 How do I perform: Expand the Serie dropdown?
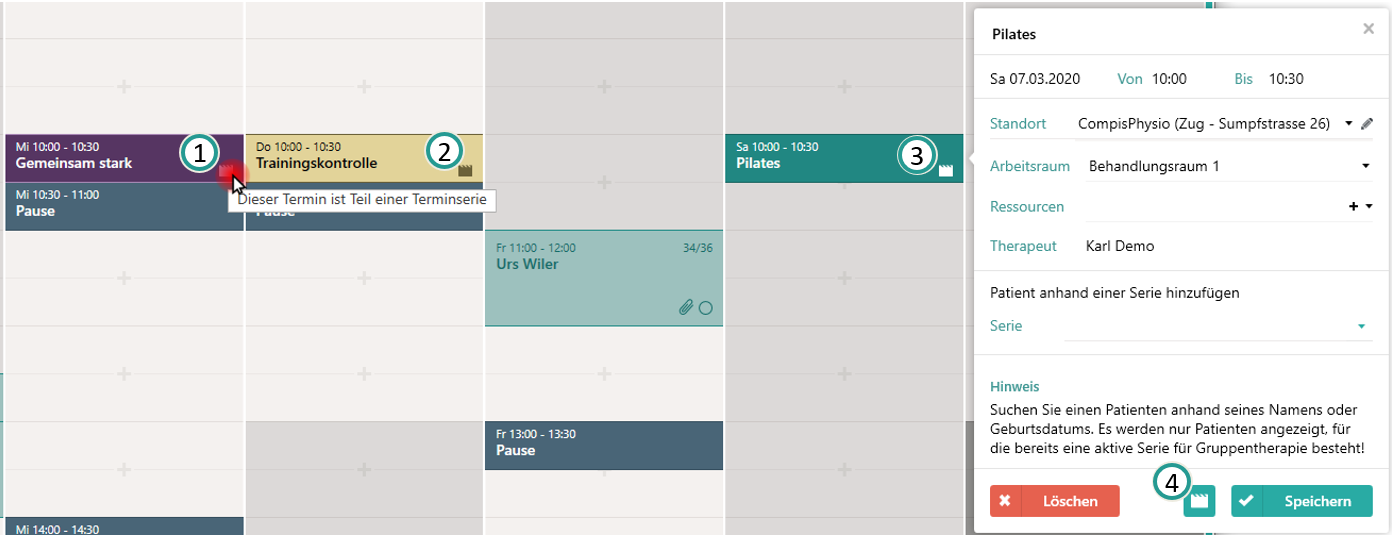pyautogui.click(x=1361, y=326)
